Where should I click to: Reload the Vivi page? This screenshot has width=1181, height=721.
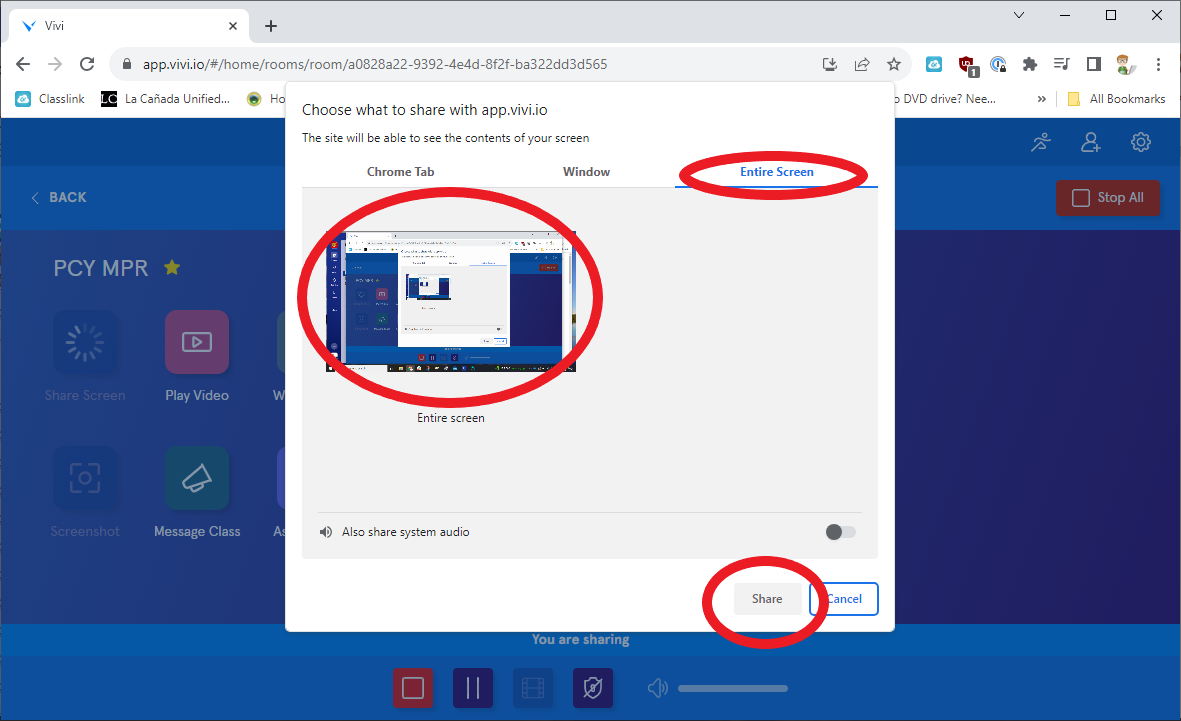point(87,64)
